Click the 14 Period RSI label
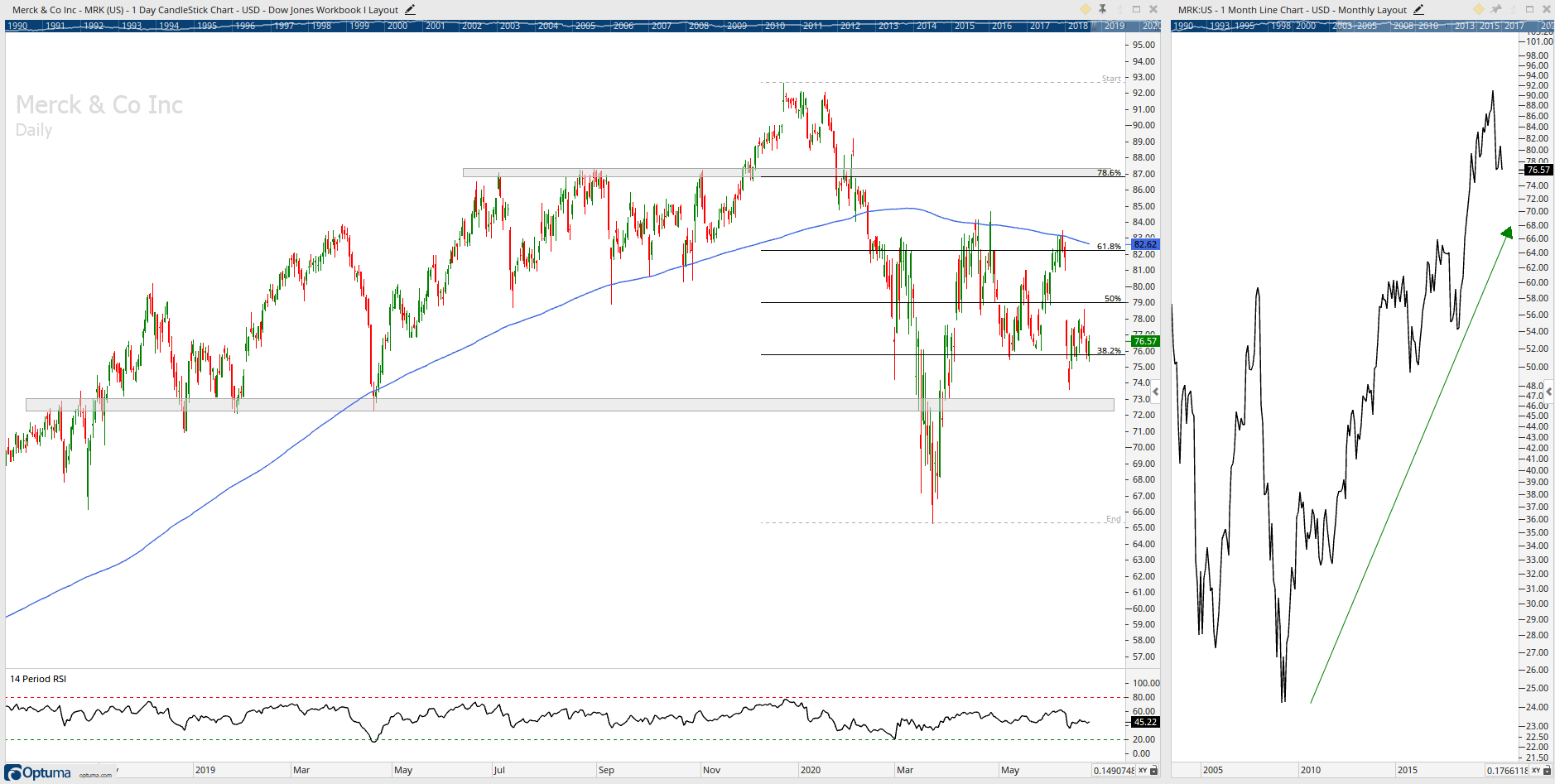This screenshot has height=784, width=1555. [x=38, y=679]
